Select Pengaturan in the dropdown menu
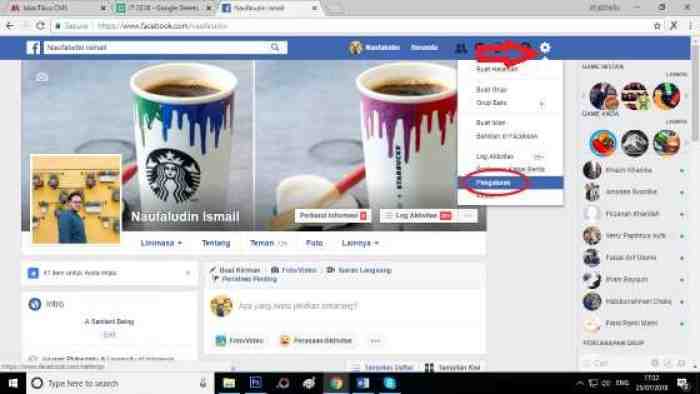700x394 pixels. coord(510,182)
